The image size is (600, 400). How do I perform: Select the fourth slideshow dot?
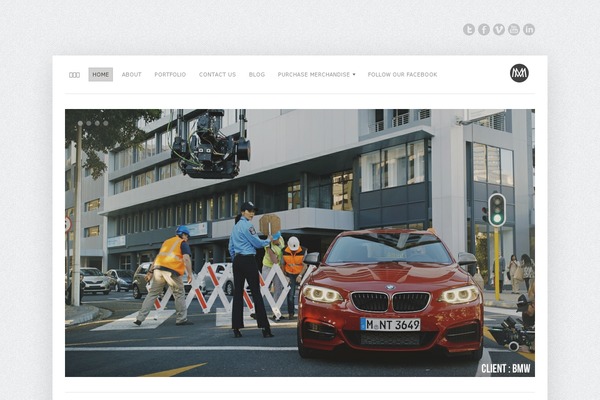click(x=106, y=123)
